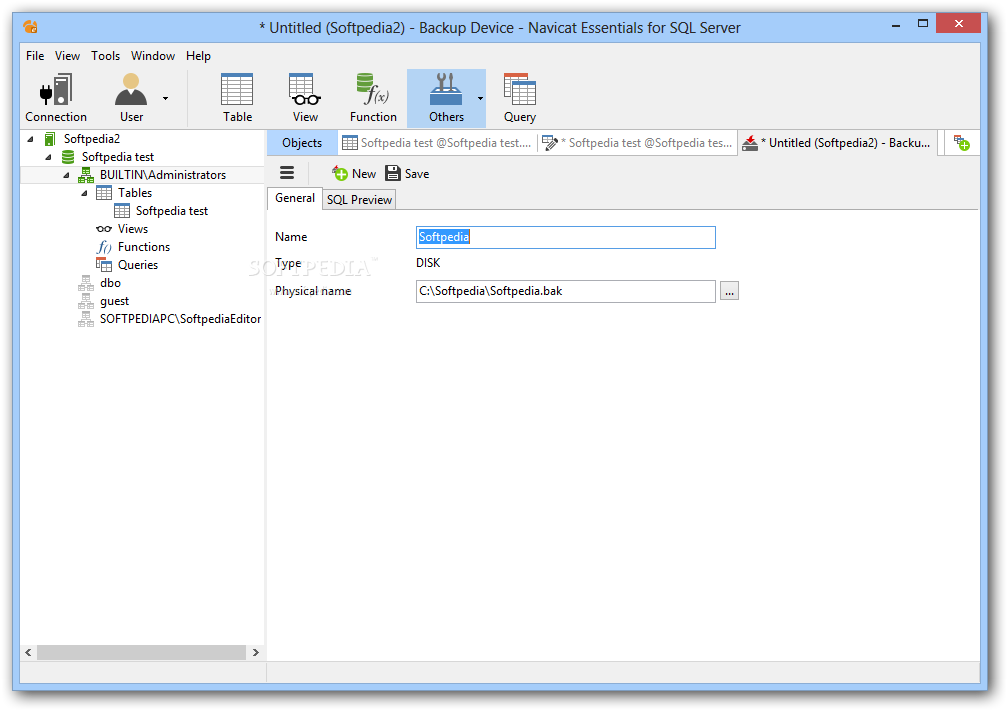Maximize the Navicat window

click(923, 24)
